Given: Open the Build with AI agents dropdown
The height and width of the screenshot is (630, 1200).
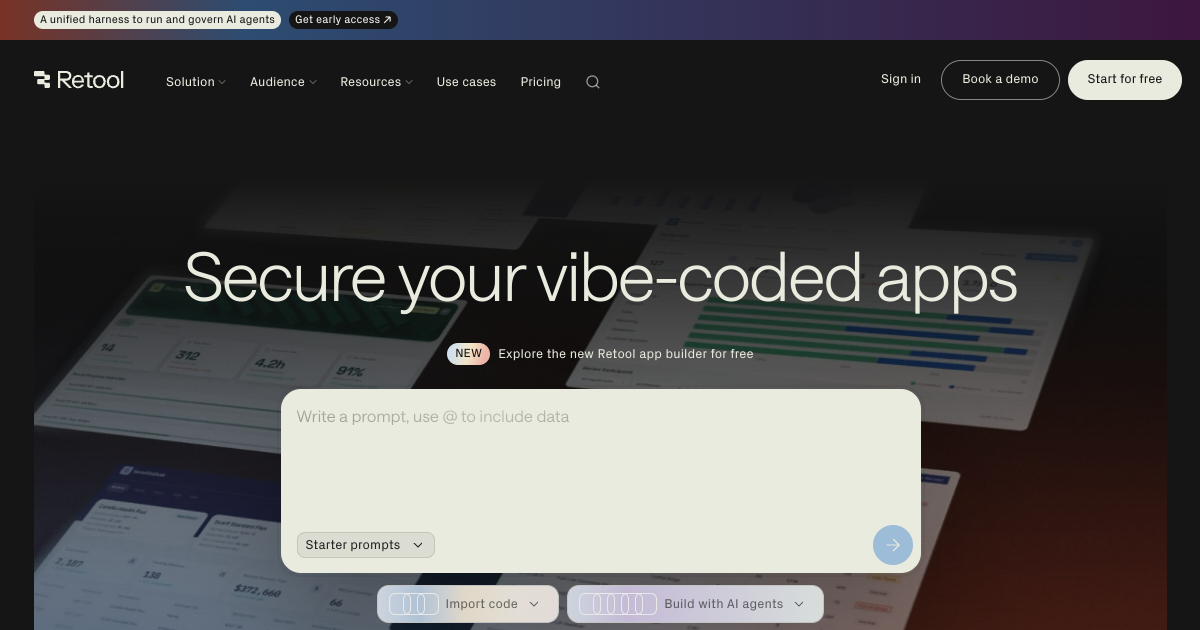Looking at the screenshot, I should (x=695, y=604).
